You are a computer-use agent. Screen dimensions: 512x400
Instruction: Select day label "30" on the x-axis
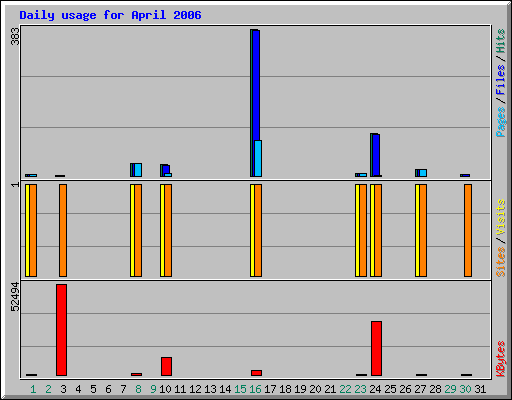pos(465,389)
